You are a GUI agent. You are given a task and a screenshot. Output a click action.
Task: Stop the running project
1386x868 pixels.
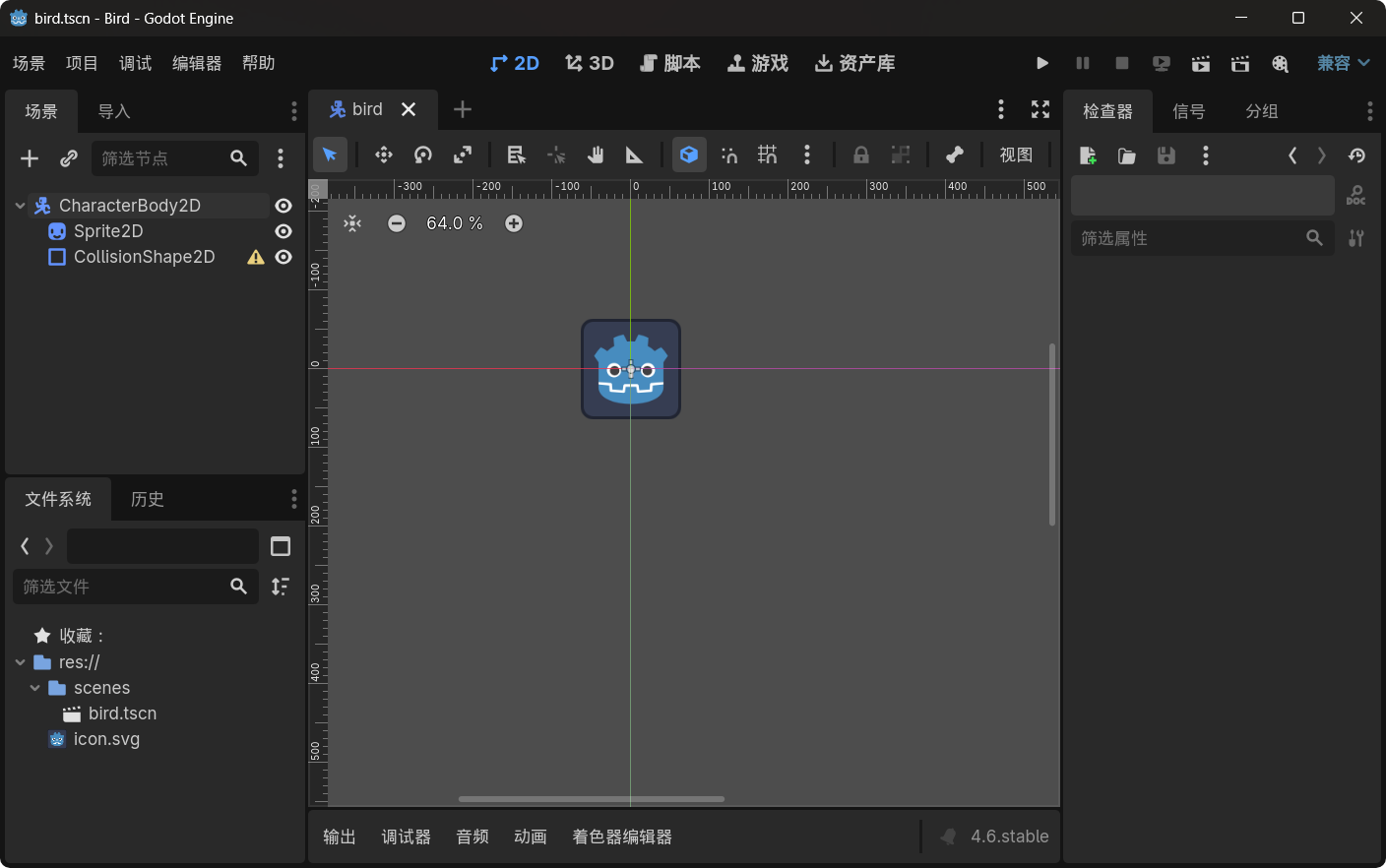(1122, 63)
